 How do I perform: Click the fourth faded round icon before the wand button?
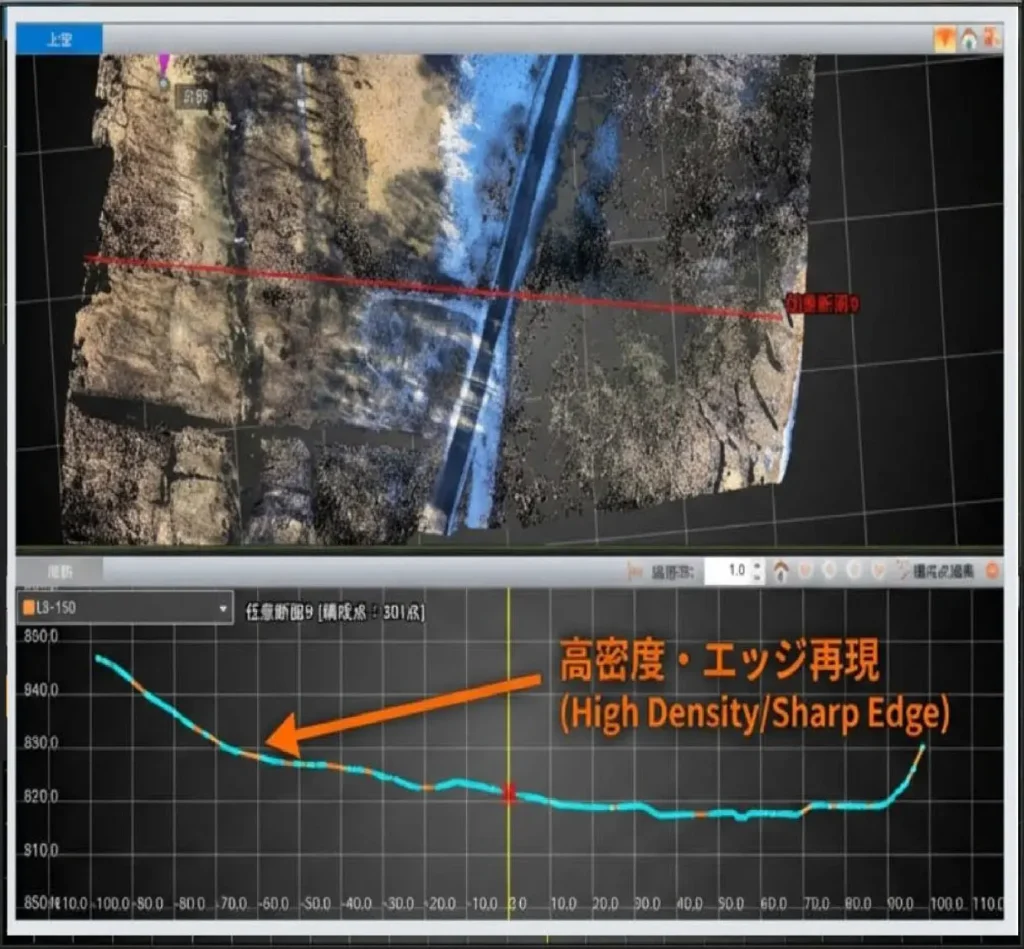tap(878, 571)
